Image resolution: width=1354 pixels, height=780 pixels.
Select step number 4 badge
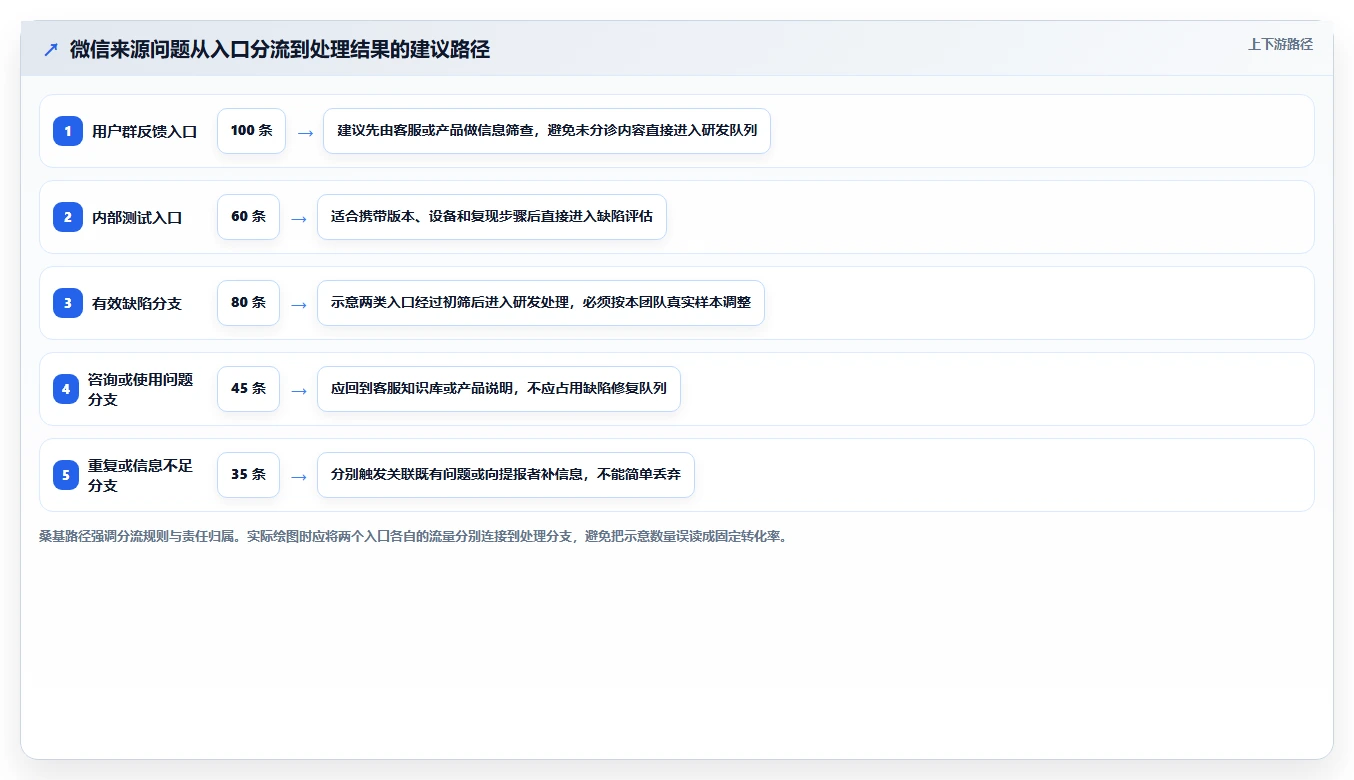tap(66, 389)
